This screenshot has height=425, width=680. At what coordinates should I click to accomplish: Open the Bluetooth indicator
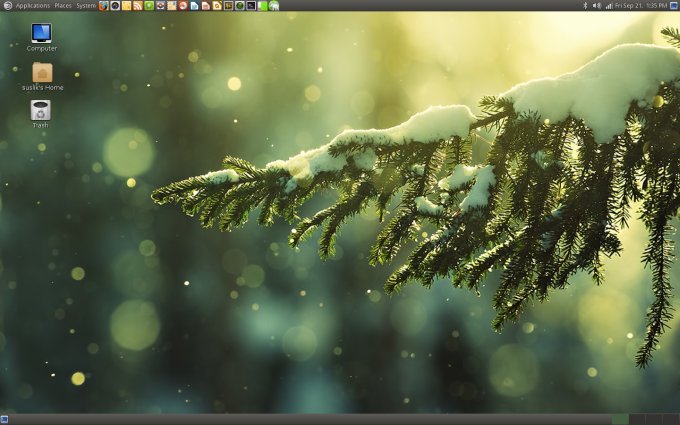click(585, 6)
